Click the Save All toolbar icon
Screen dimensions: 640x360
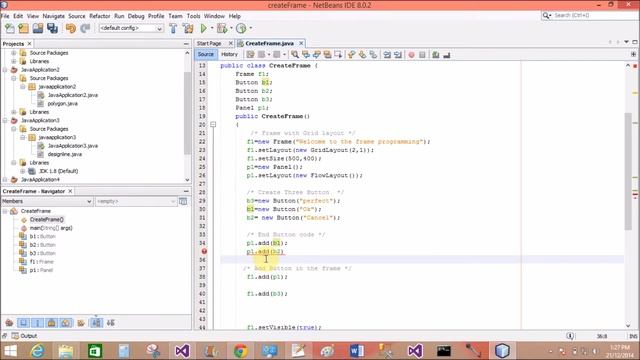[x=52, y=28]
